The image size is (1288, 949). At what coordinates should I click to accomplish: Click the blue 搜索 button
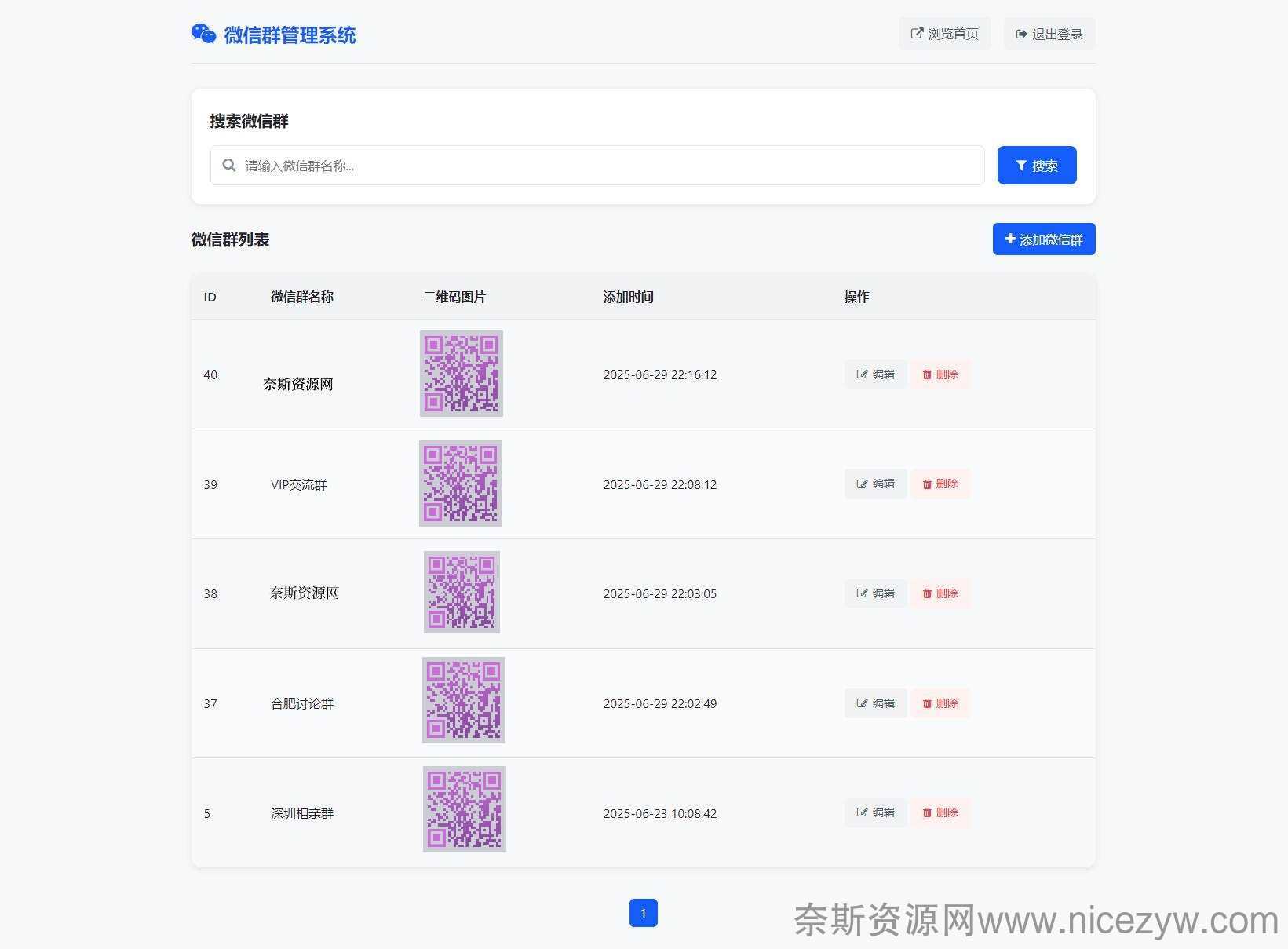pos(1037,166)
